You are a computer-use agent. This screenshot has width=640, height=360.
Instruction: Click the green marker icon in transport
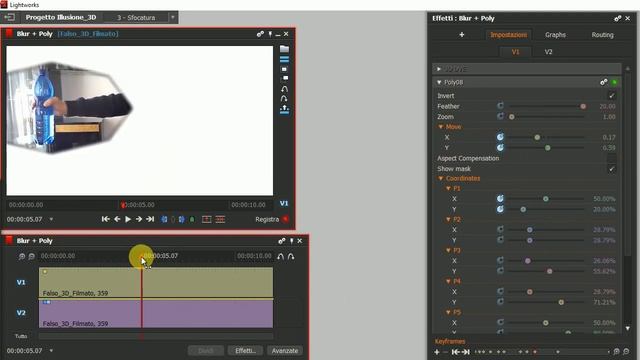point(192,219)
